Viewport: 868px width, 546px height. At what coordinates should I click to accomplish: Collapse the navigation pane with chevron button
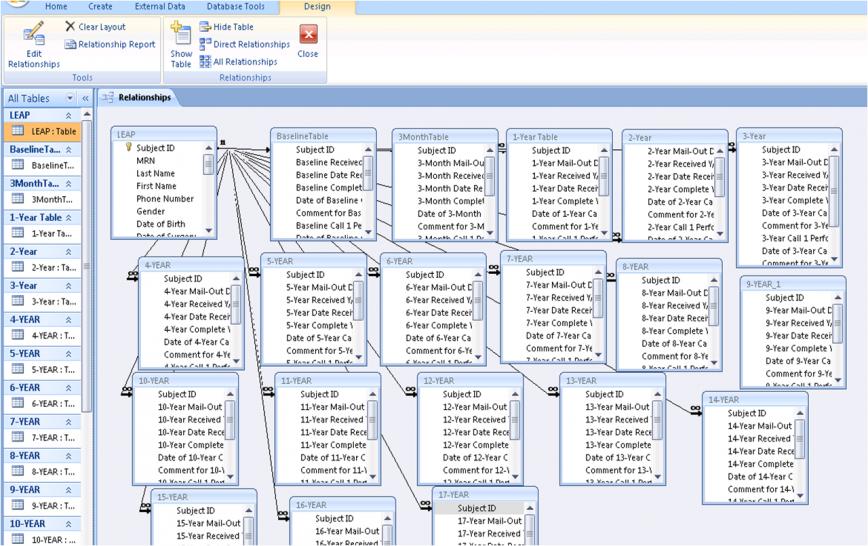point(85,99)
